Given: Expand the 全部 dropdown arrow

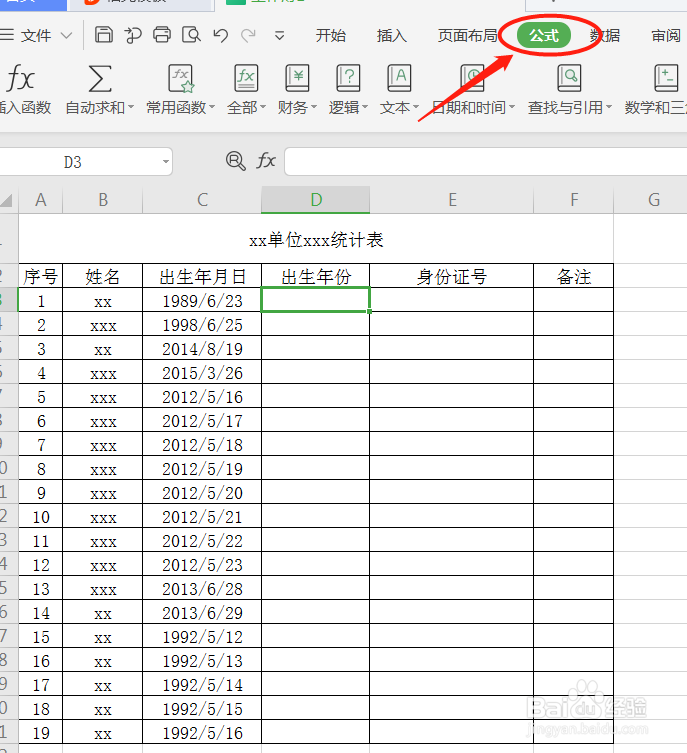Looking at the screenshot, I should point(263,107).
